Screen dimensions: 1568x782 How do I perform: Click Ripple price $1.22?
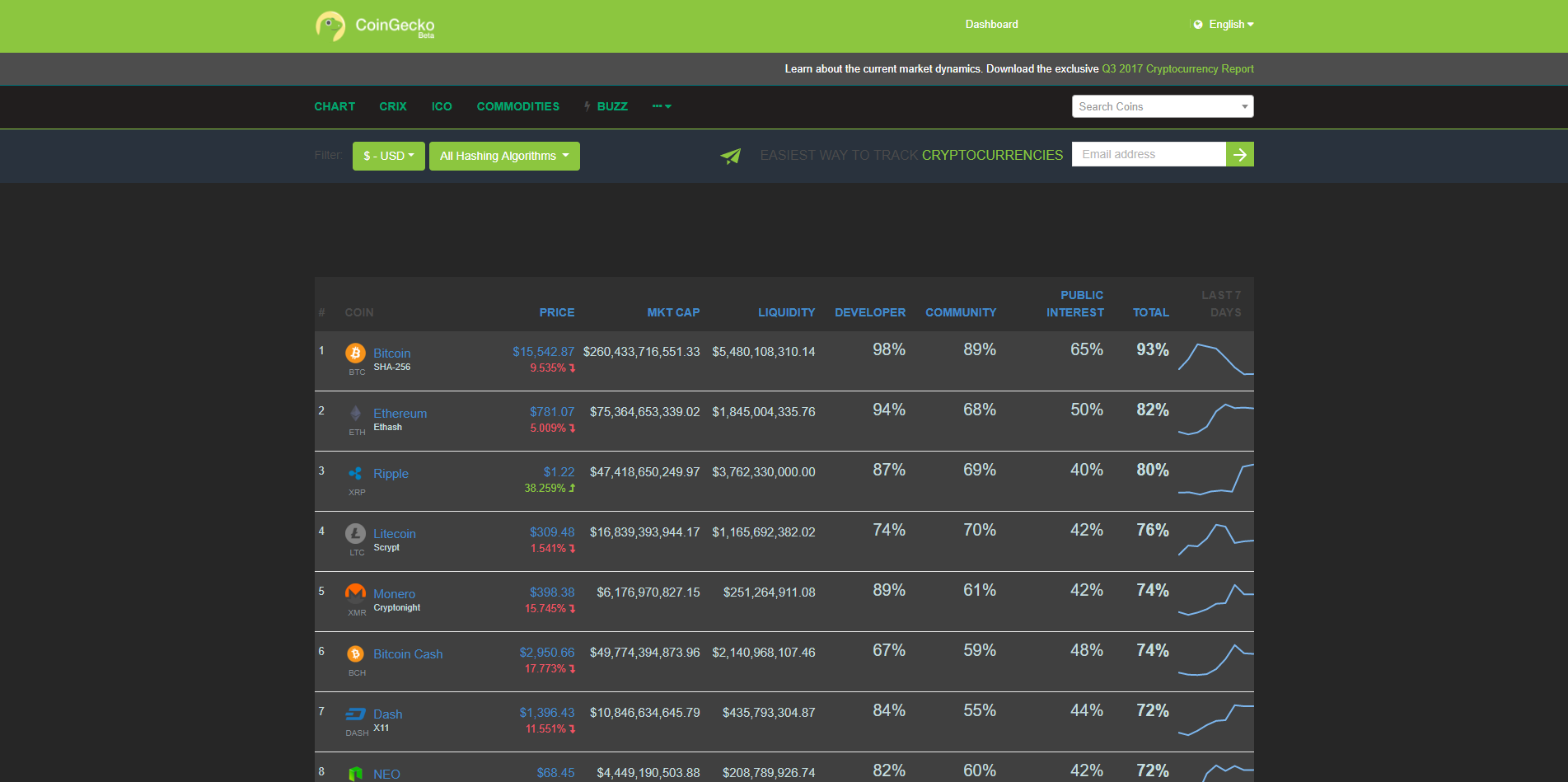559,472
